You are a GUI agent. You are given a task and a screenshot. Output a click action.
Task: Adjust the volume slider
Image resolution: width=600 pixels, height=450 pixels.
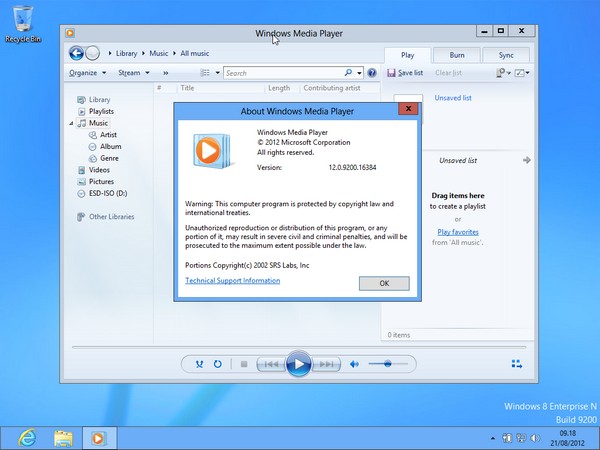(388, 364)
